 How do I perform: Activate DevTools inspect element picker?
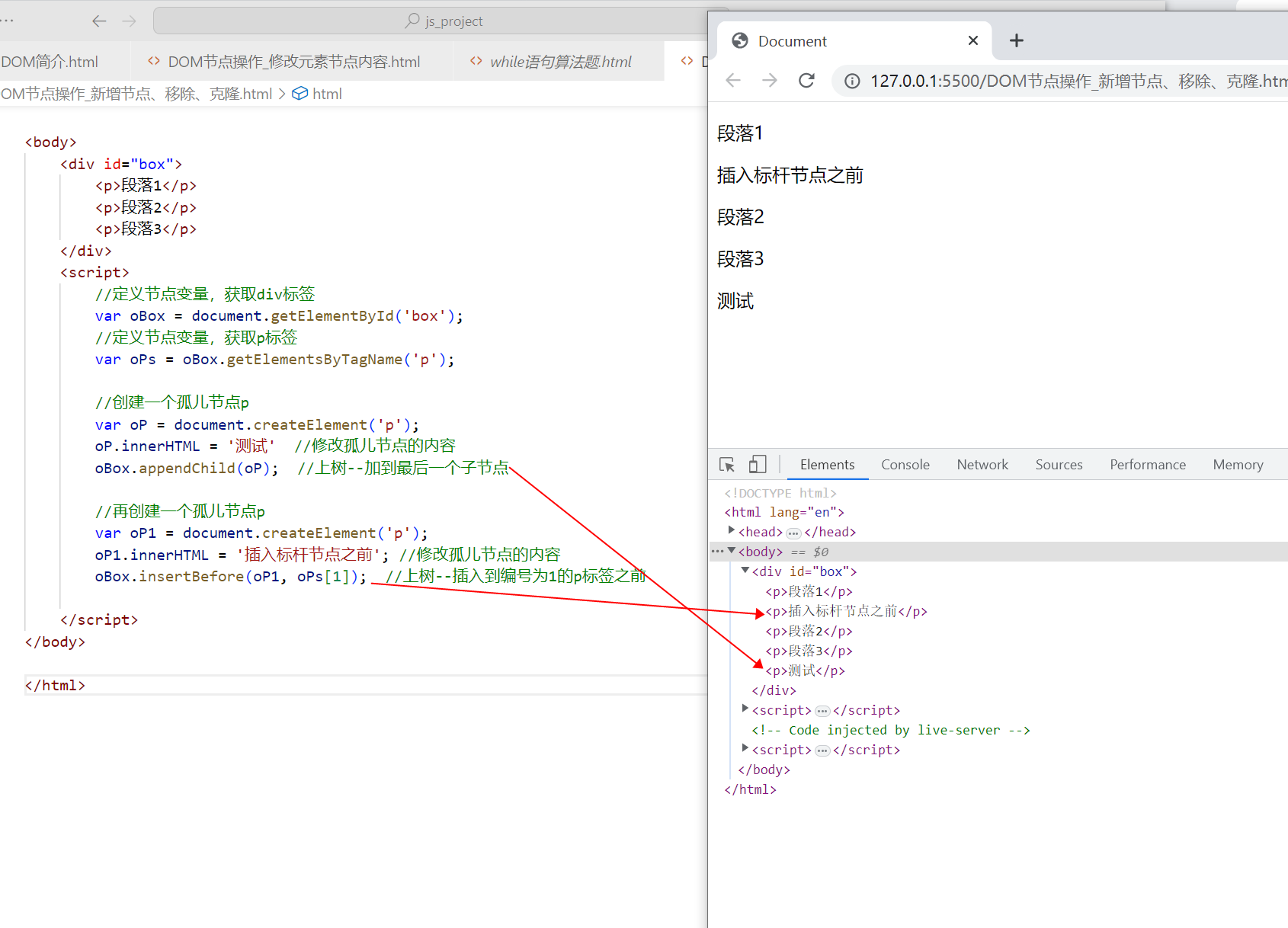tap(727, 465)
